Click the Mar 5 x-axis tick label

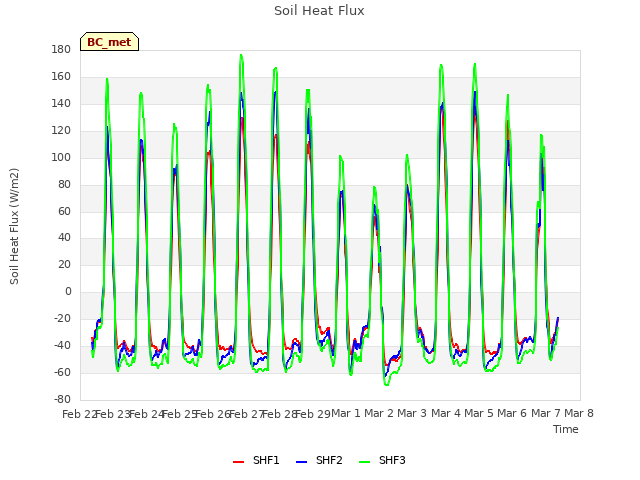pyautogui.click(x=479, y=413)
